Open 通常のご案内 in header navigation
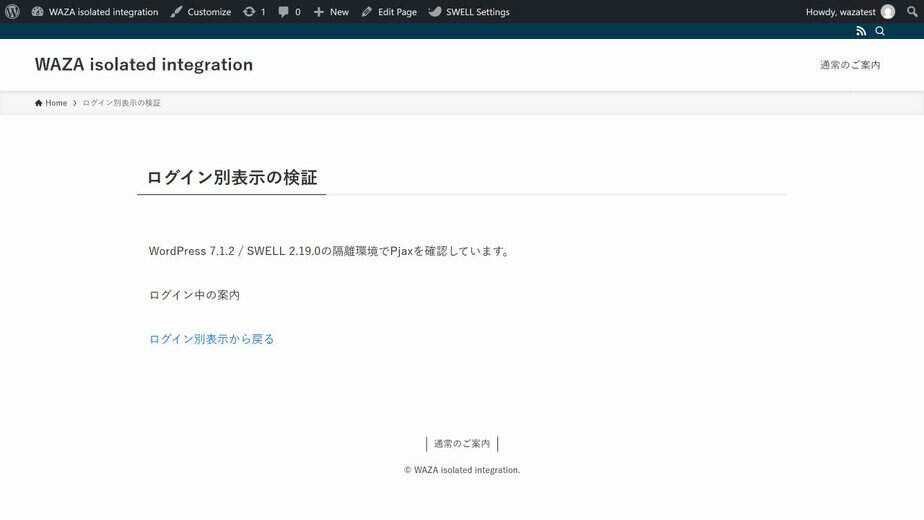This screenshot has width=924, height=520. (850, 65)
